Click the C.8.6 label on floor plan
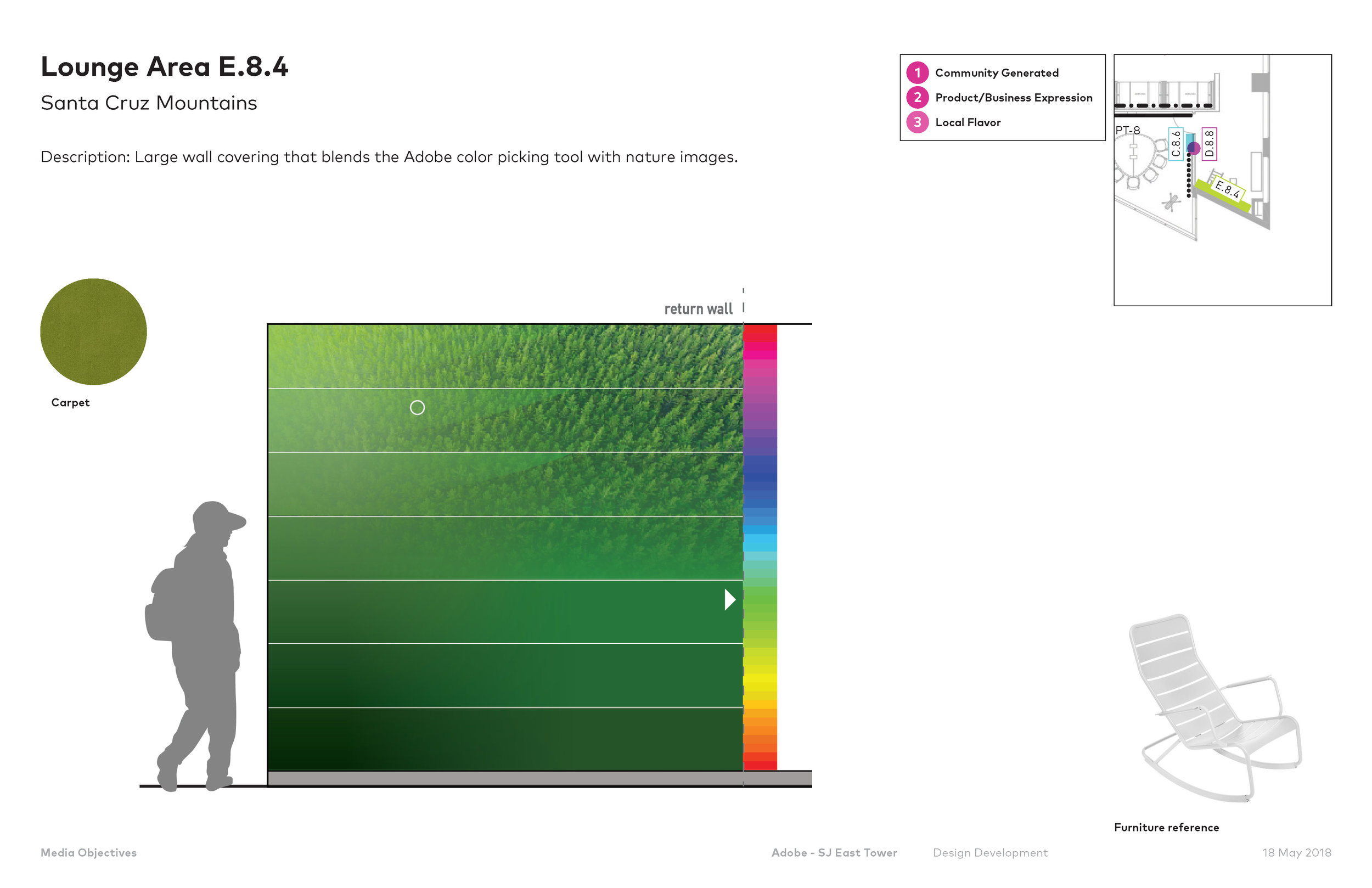Image resolution: width=1372 pixels, height=888 pixels. (1176, 144)
